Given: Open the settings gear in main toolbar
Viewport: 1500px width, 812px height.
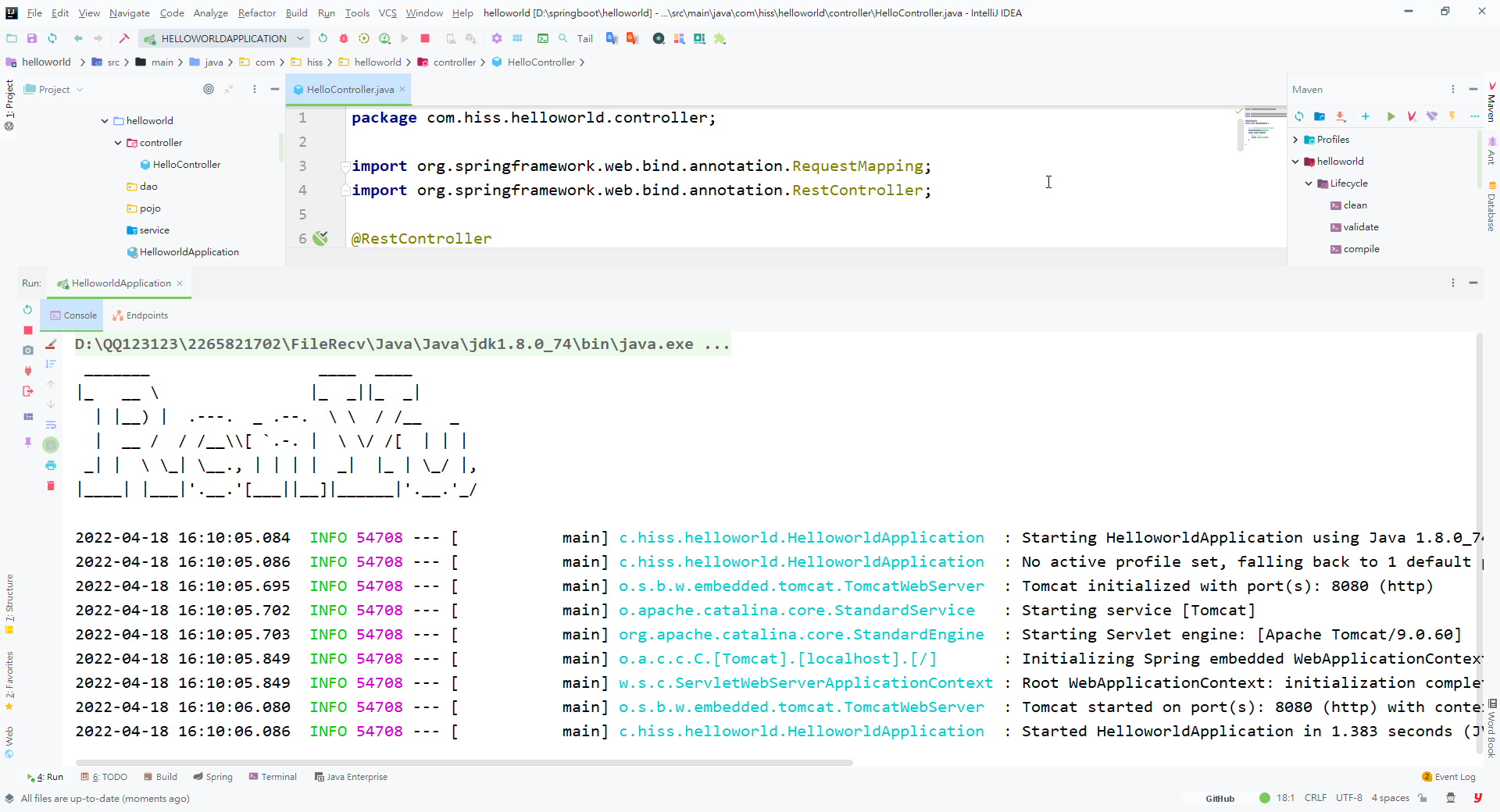Looking at the screenshot, I should tap(497, 38).
